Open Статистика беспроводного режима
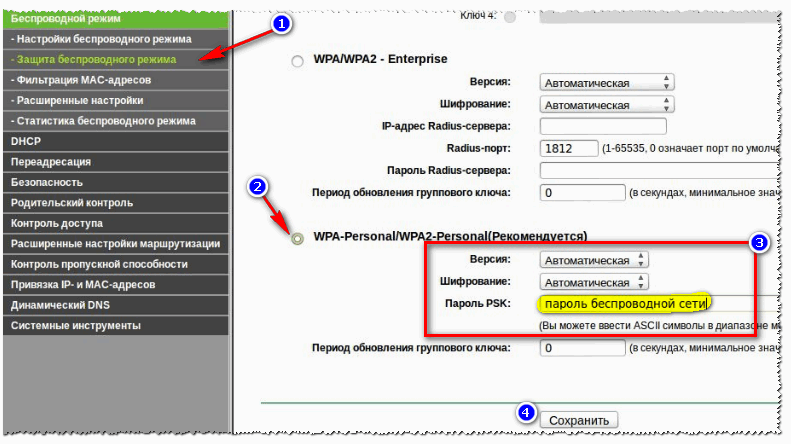Viewport: 791px width, 444px height. (116, 121)
